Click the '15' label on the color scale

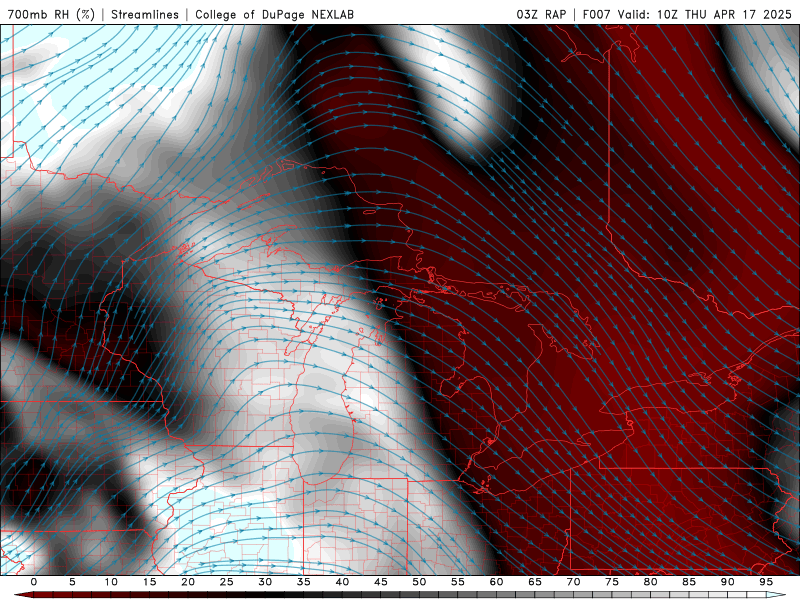point(149,582)
